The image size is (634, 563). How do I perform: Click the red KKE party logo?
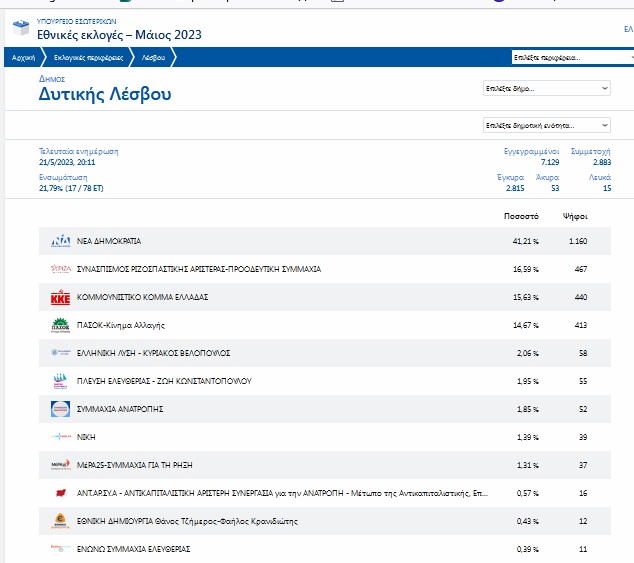pyautogui.click(x=61, y=297)
